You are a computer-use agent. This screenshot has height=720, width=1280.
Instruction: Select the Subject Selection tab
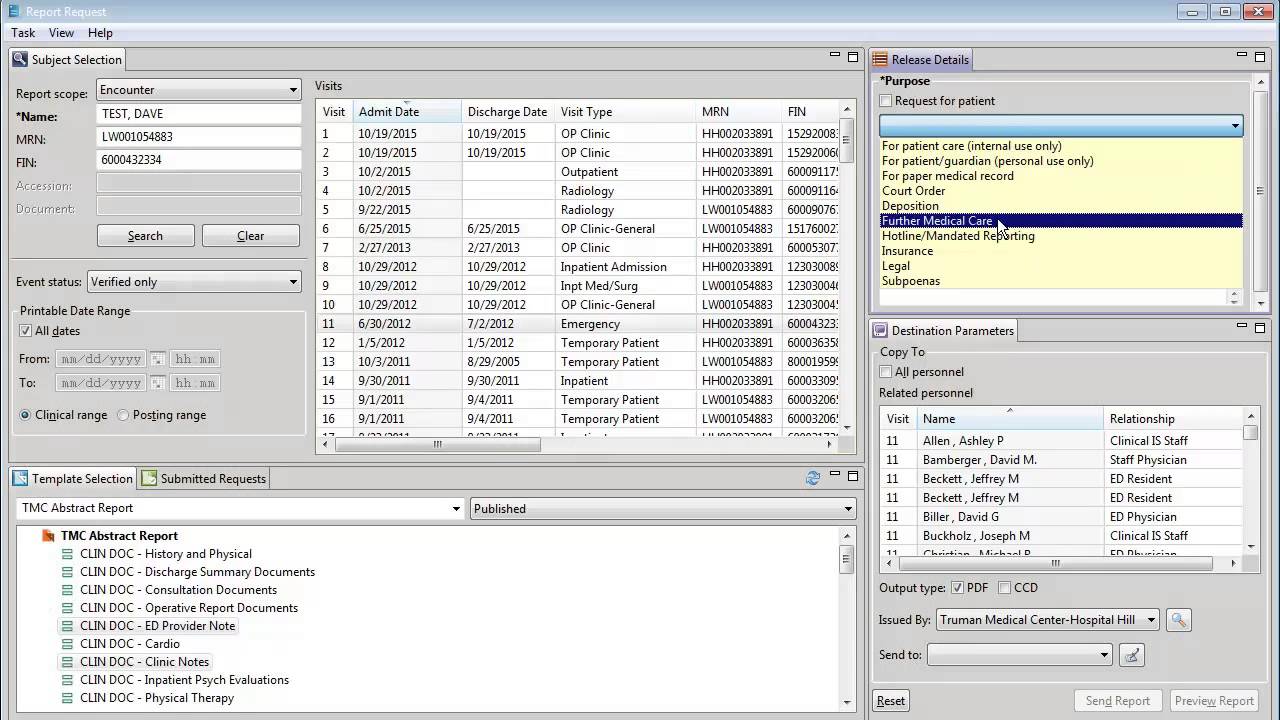point(68,60)
